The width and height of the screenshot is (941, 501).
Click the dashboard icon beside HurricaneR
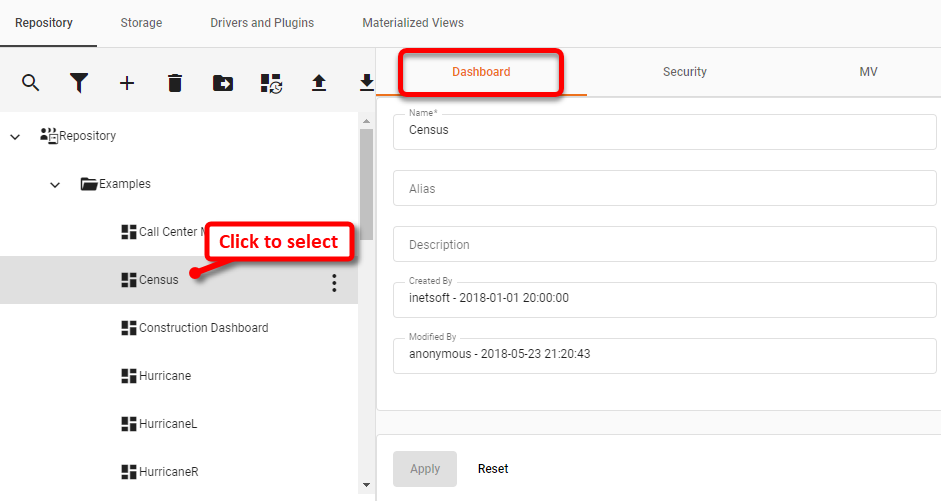(128, 472)
